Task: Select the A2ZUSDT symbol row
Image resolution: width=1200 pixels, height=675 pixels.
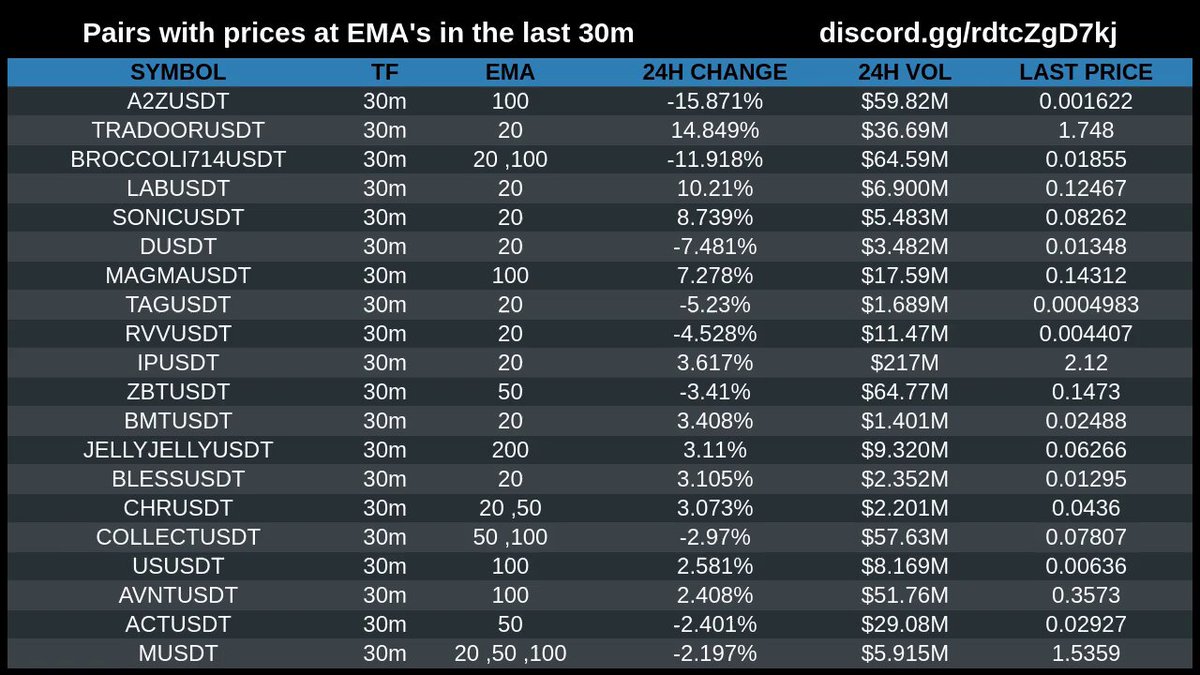Action: tap(178, 101)
